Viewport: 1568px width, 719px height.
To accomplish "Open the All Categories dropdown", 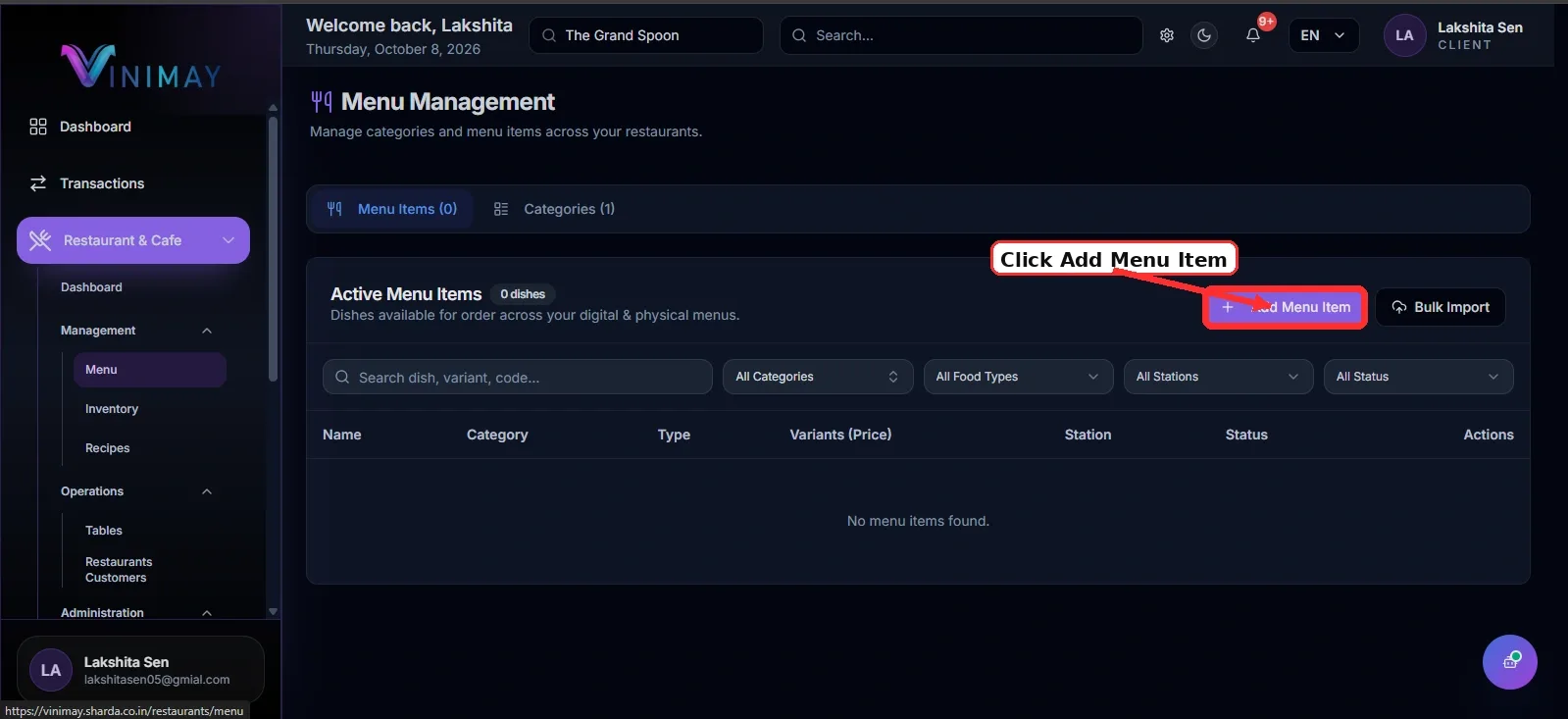I will (818, 377).
